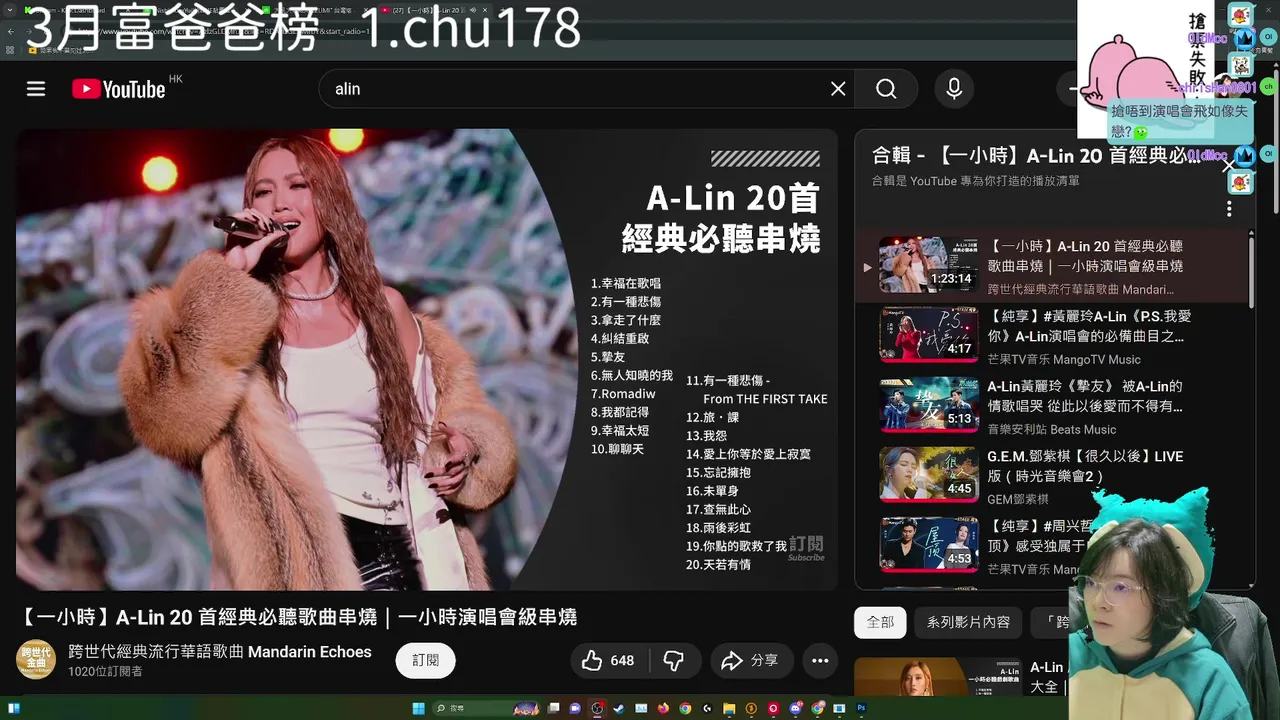This screenshot has height=720, width=1280.
Task: Click the GEM鄧紫棋 channel name
Action: 1018,500
